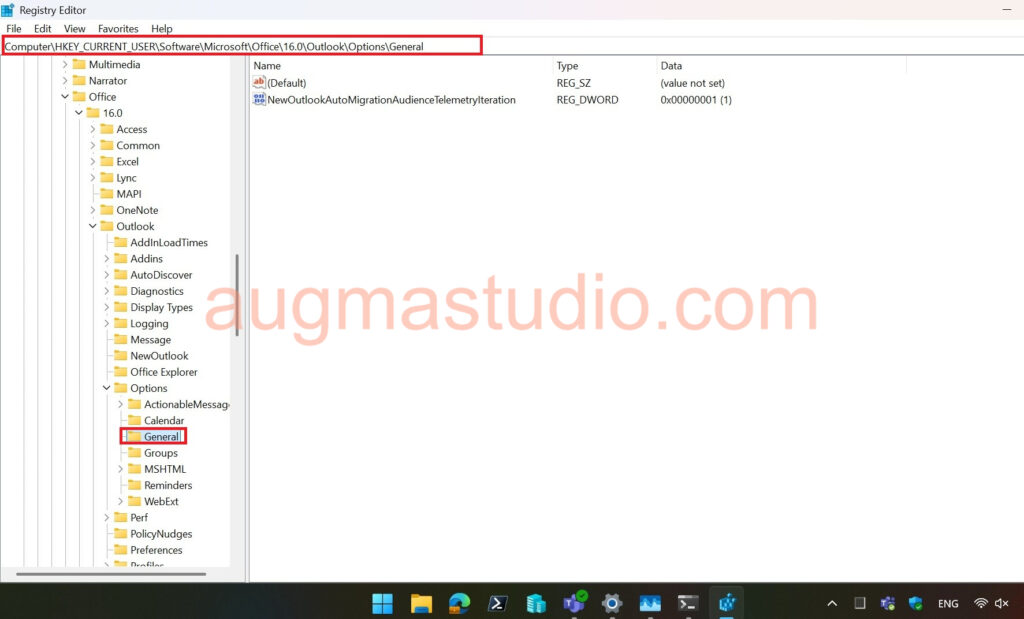The image size is (1024, 619).
Task: Select the NewOutlookAutoMigrationAudienceTelemetryIteration DWORD value icon
Action: pos(260,100)
